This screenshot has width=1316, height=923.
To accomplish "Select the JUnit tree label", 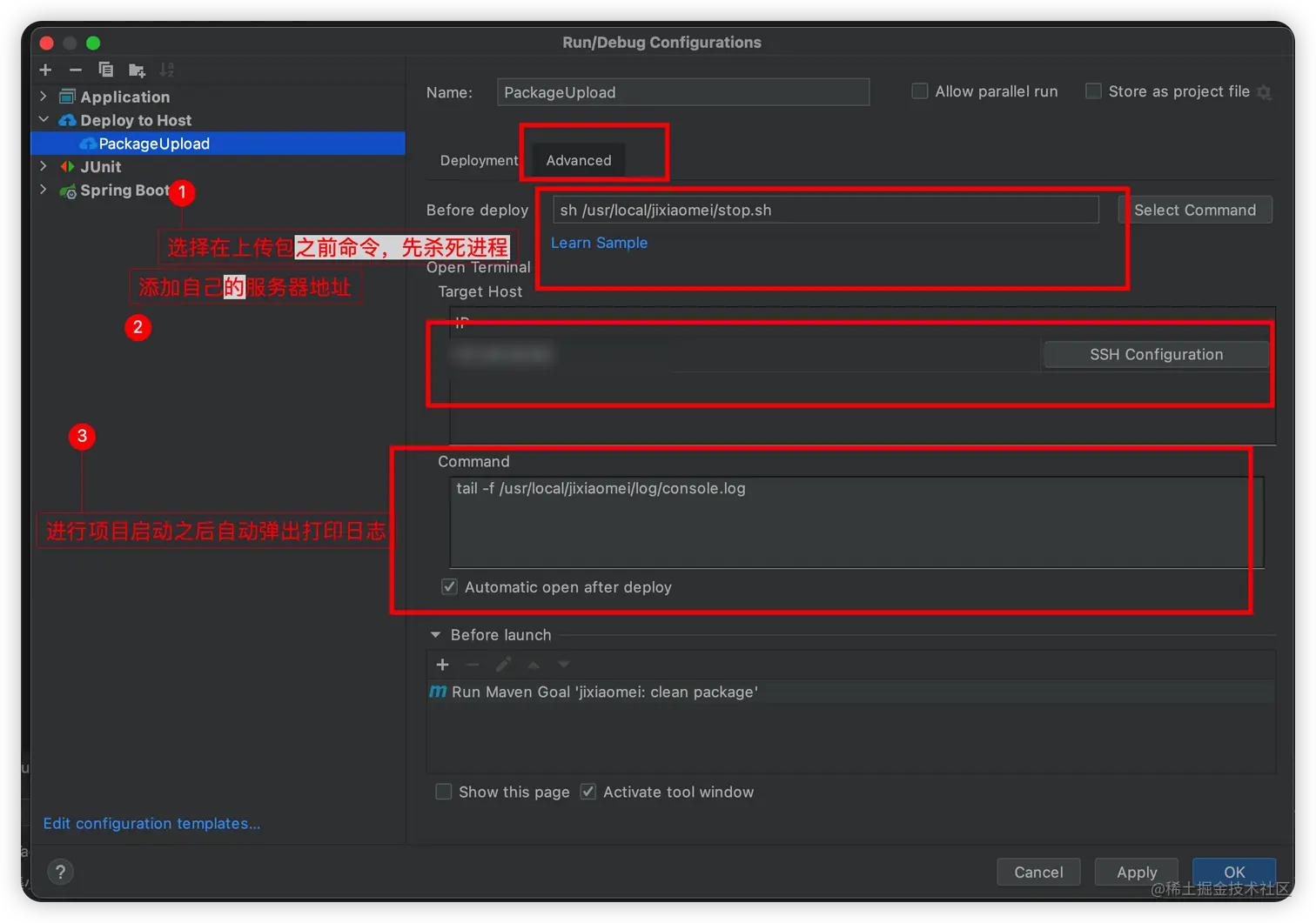I will 101,166.
